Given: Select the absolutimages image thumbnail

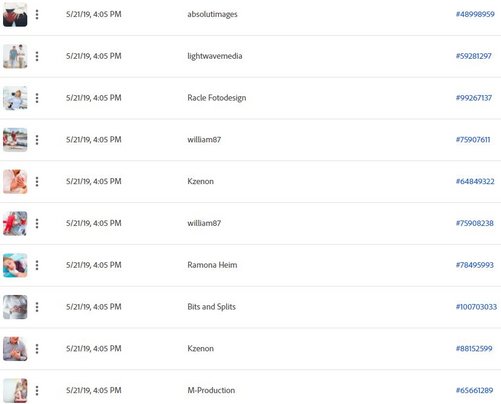Looking at the screenshot, I should (x=15, y=14).
